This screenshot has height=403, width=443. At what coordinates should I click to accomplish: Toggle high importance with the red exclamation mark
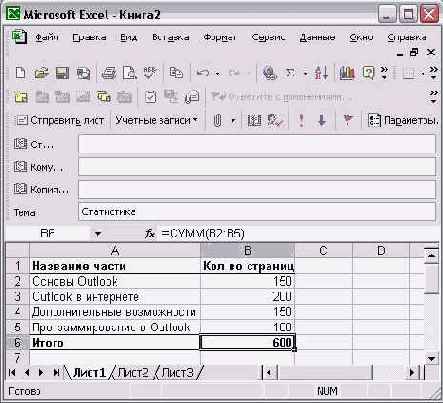tap(301, 120)
